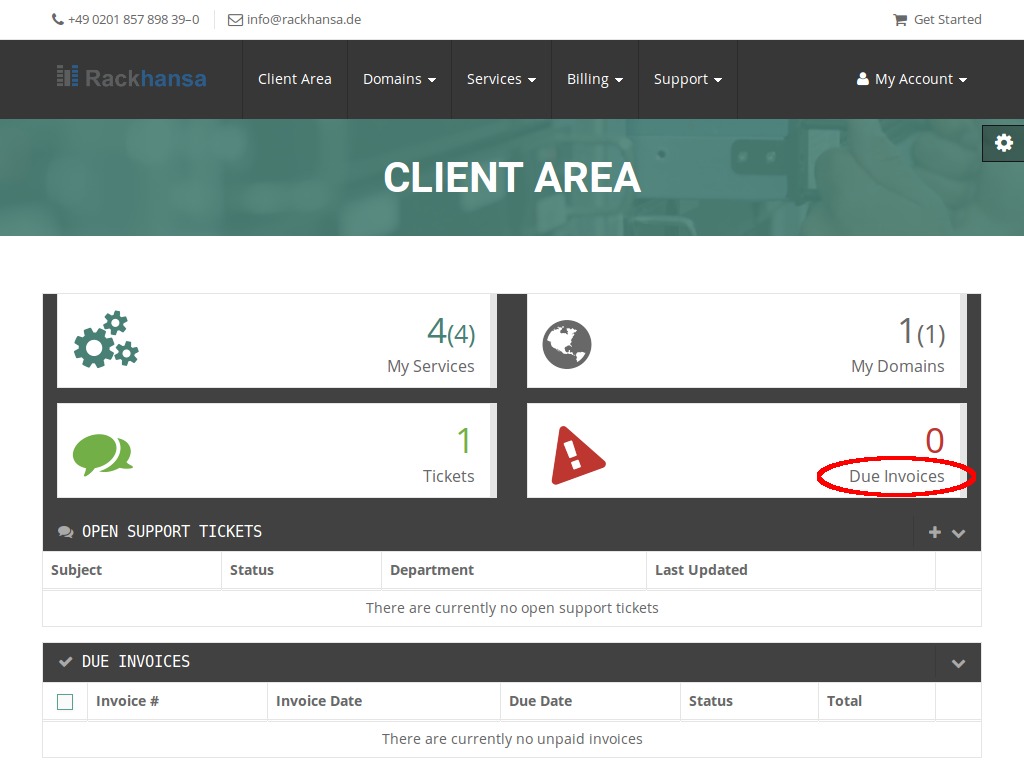Click the phone icon in top bar
Viewport: 1024px width, 768px height.
pos(57,20)
